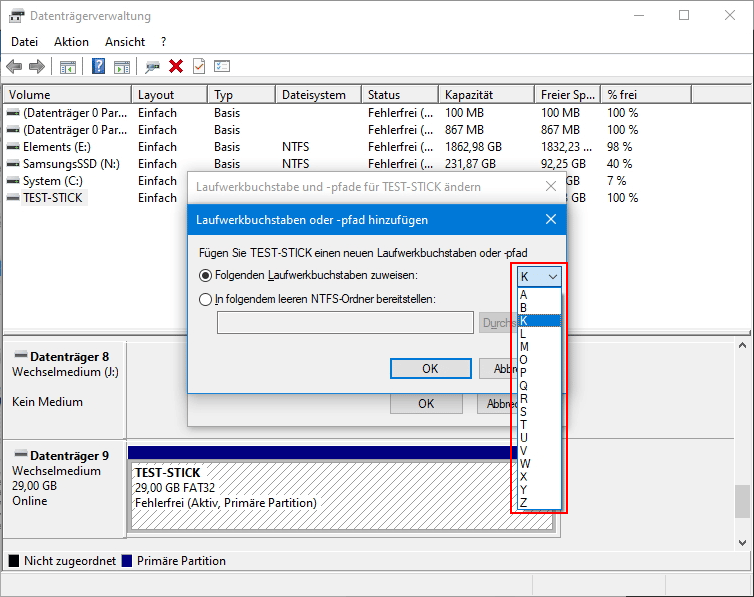This screenshot has width=754, height=597.
Task: Click Abbrechen in the hinzufügen dialog
Action: click(497, 369)
